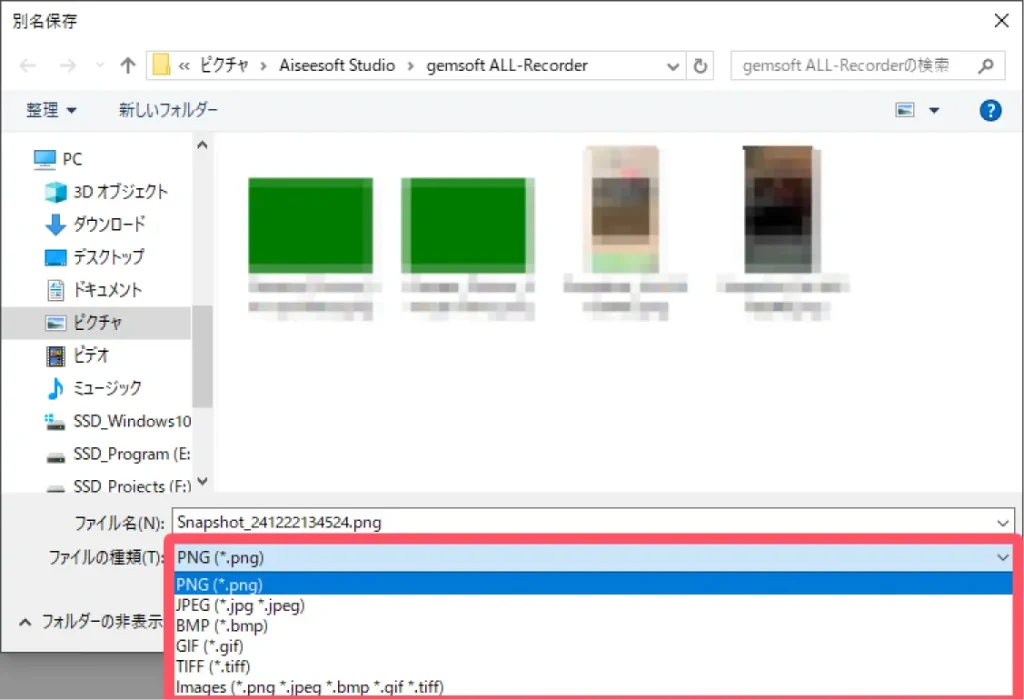The height and width of the screenshot is (700, 1024).
Task: Open the ダウンロード folder in sidebar
Action: pyautogui.click(x=108, y=224)
